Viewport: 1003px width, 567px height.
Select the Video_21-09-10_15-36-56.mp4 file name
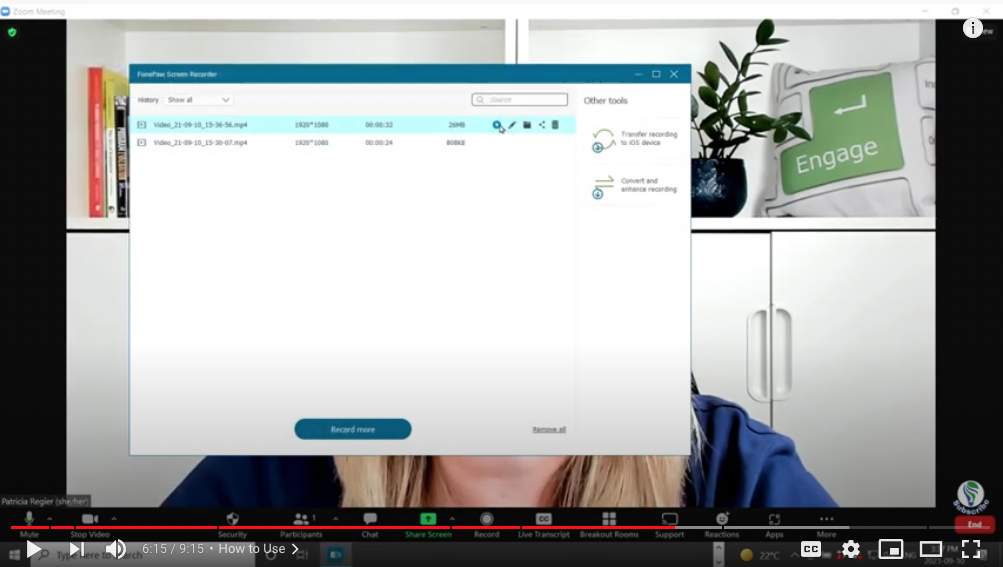[x=200, y=125]
